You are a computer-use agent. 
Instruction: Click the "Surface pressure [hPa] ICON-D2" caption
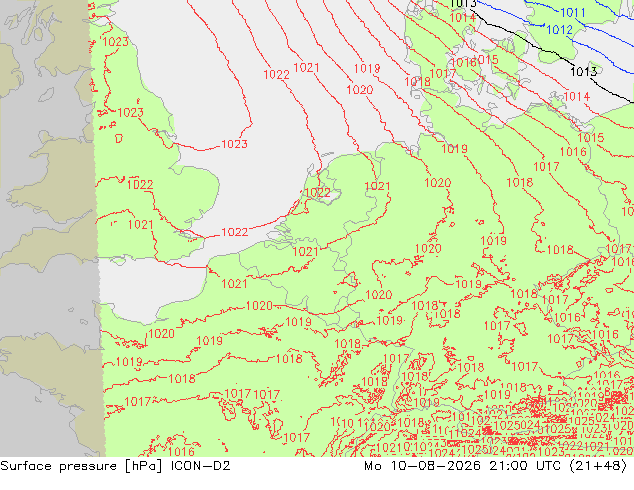(115, 466)
